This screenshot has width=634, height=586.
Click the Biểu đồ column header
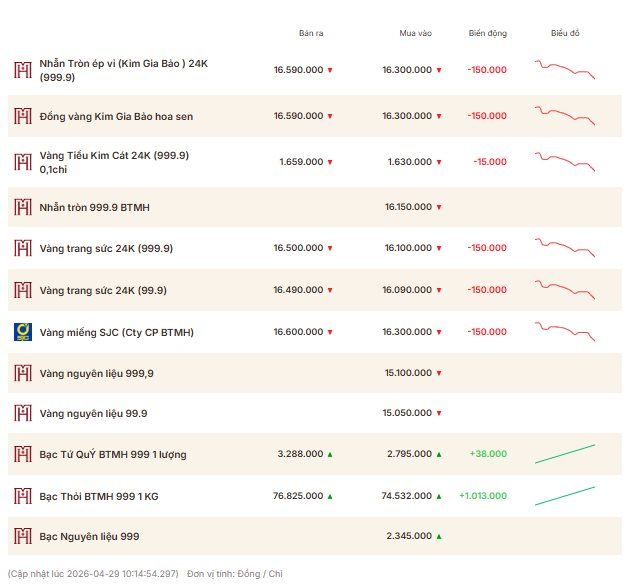click(565, 33)
